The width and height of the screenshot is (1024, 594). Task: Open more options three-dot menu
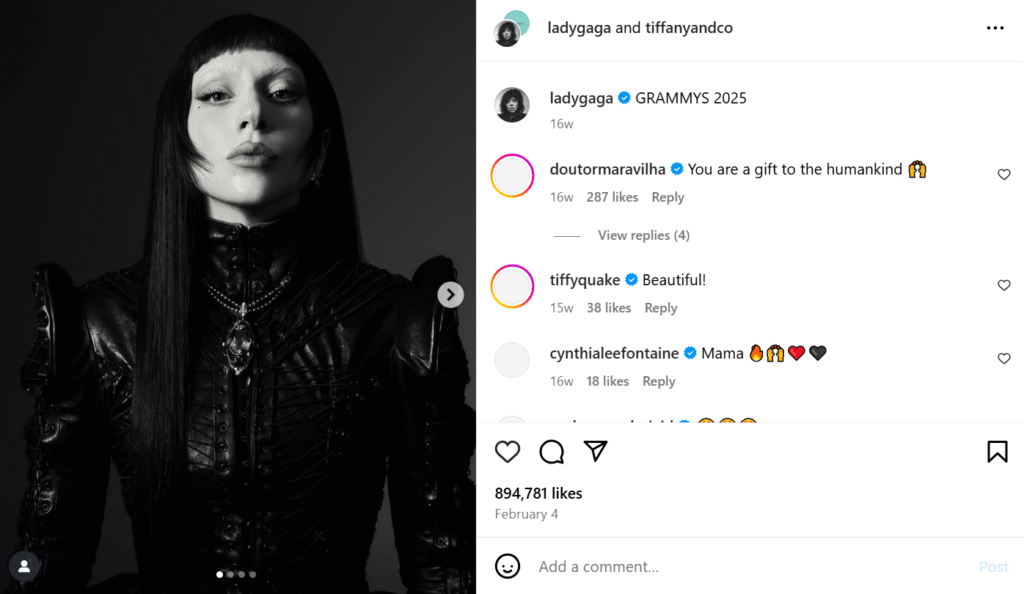click(x=995, y=28)
